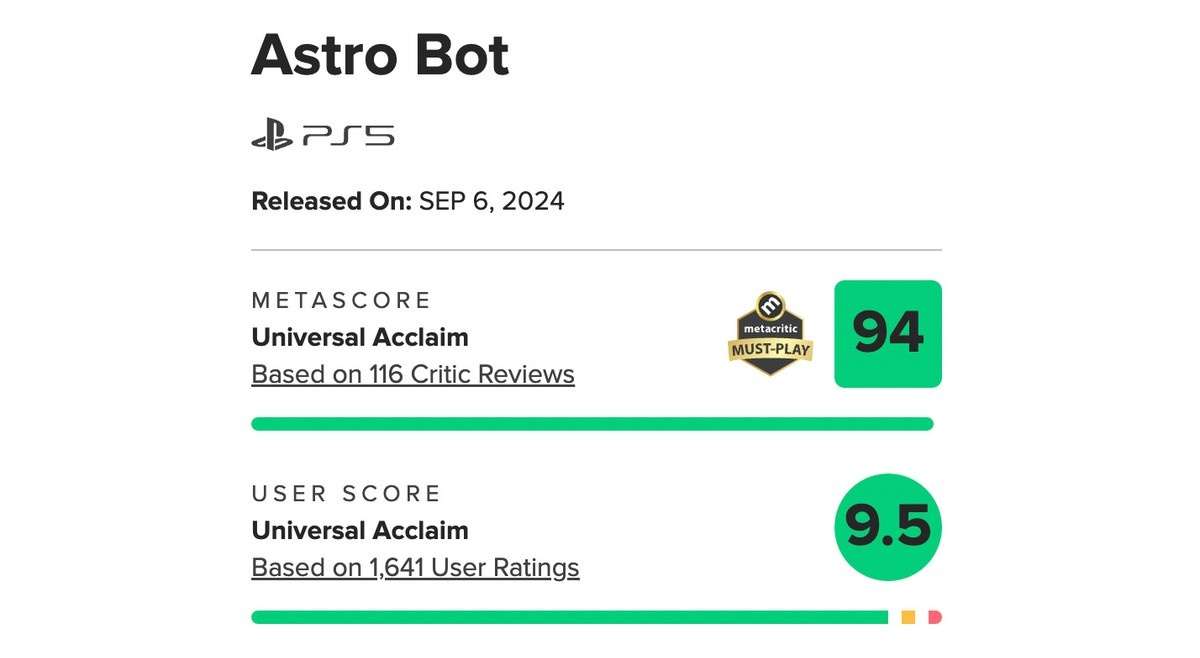Image resolution: width=1200 pixels, height=658 pixels.
Task: Click the Released On date SEP 6, 2024
Action: (x=491, y=201)
